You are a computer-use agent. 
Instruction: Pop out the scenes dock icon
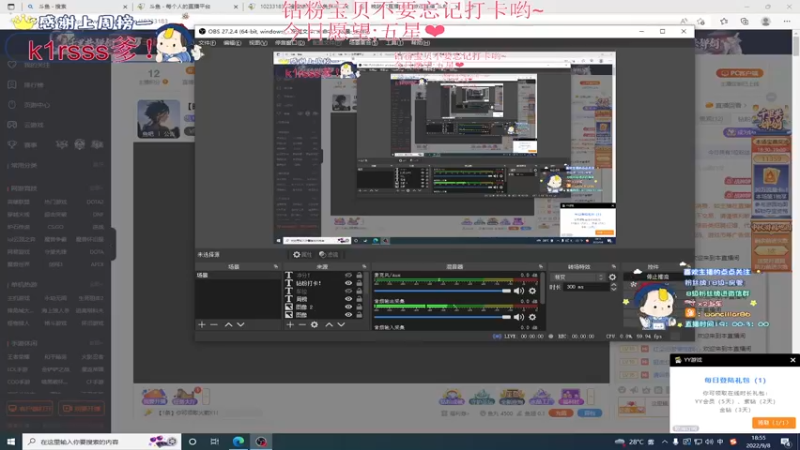tap(276, 267)
